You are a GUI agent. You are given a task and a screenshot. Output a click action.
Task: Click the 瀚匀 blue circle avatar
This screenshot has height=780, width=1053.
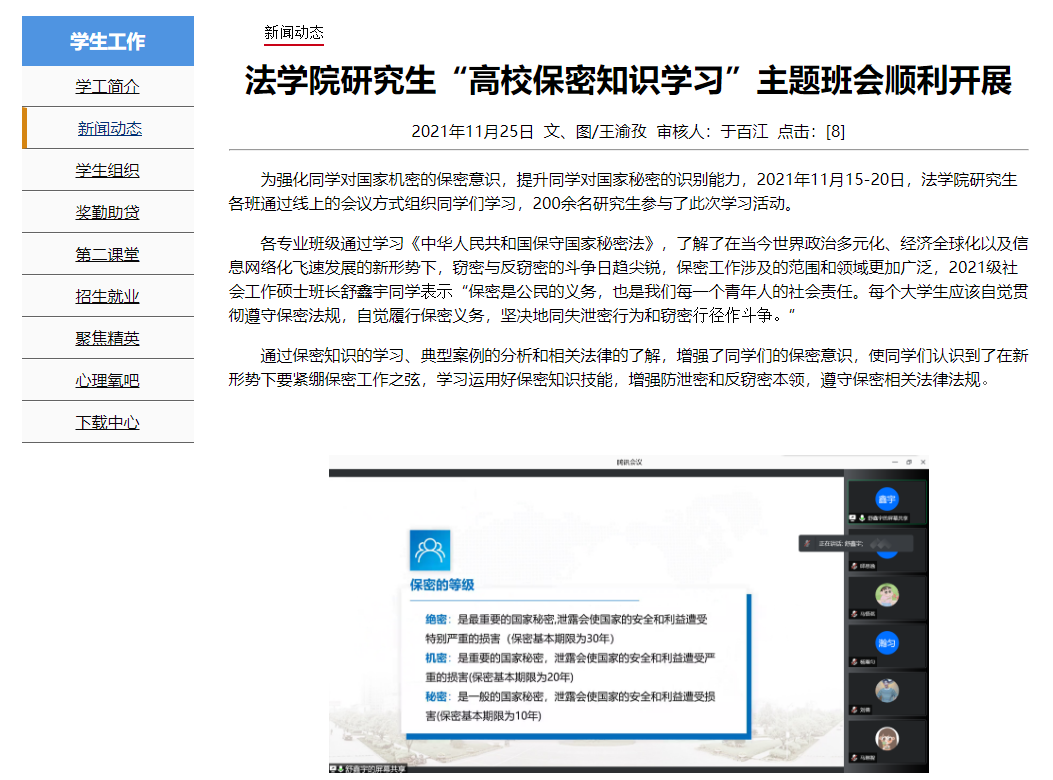coord(886,642)
